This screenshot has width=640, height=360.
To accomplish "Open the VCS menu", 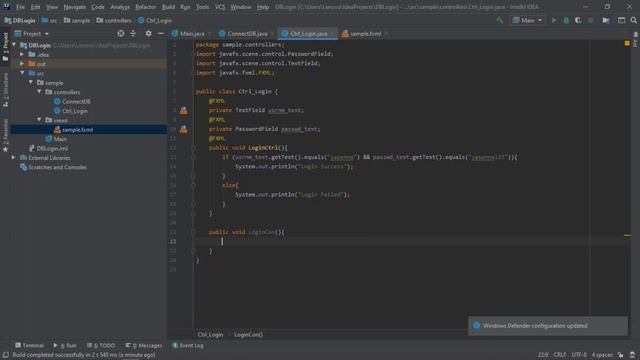I will pos(220,7).
